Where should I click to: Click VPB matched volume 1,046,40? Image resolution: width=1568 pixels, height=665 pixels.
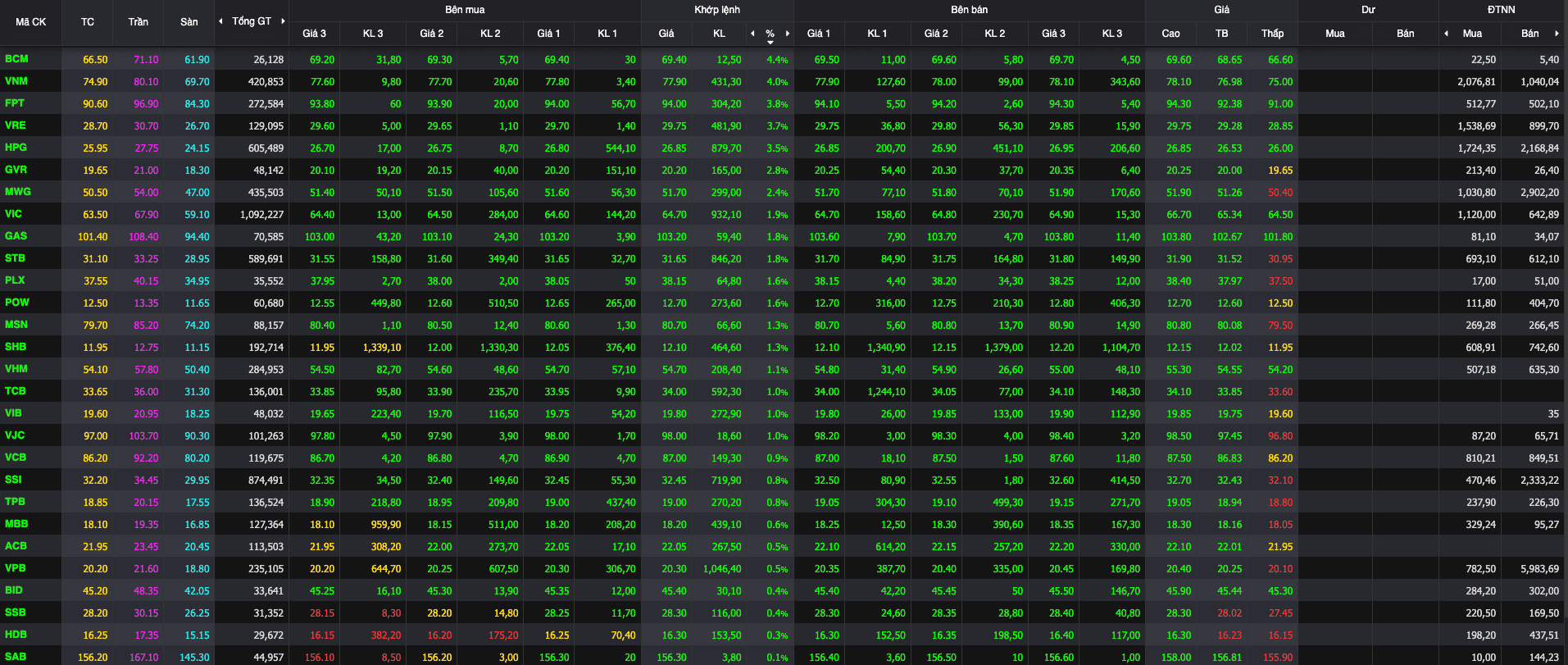(x=722, y=569)
